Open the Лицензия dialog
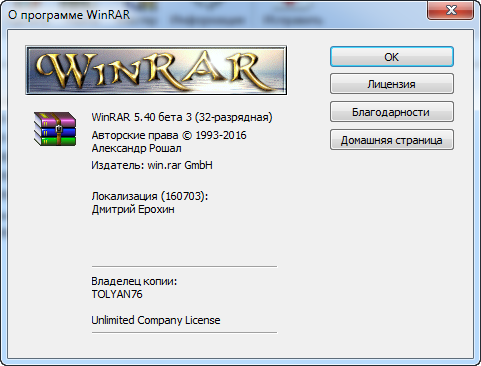Screen dimensions: 481x366 point(392,84)
